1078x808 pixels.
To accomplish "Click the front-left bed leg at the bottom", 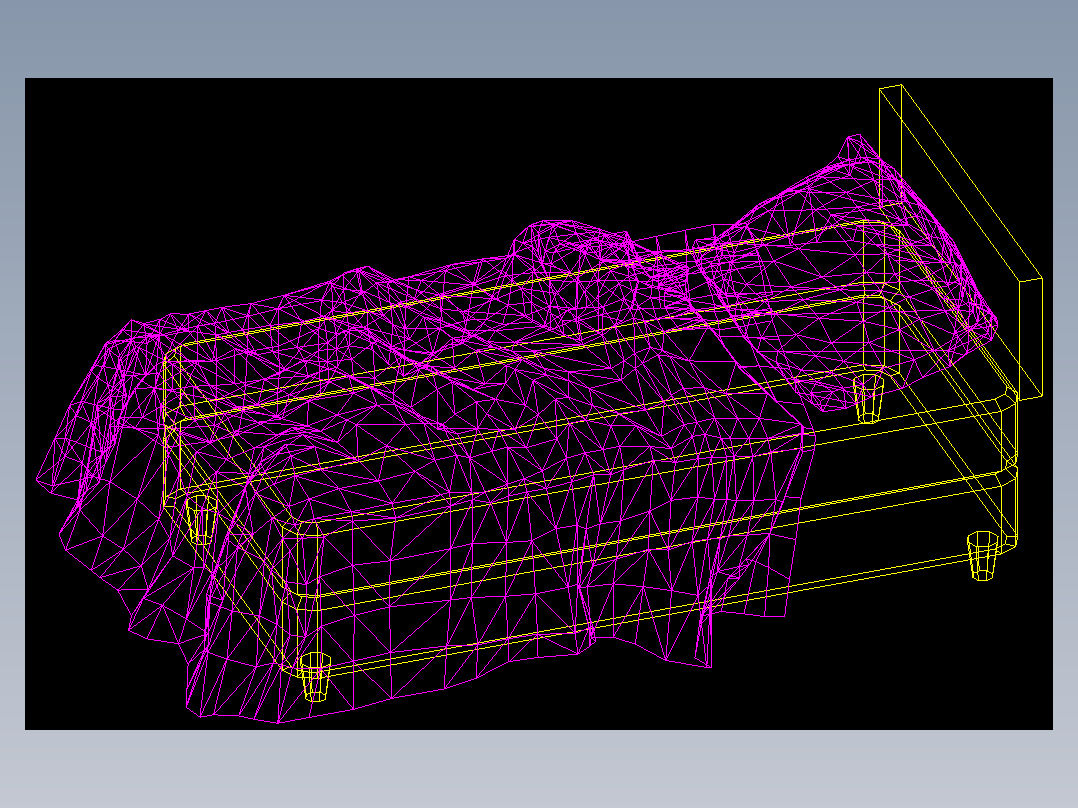I will [316, 677].
